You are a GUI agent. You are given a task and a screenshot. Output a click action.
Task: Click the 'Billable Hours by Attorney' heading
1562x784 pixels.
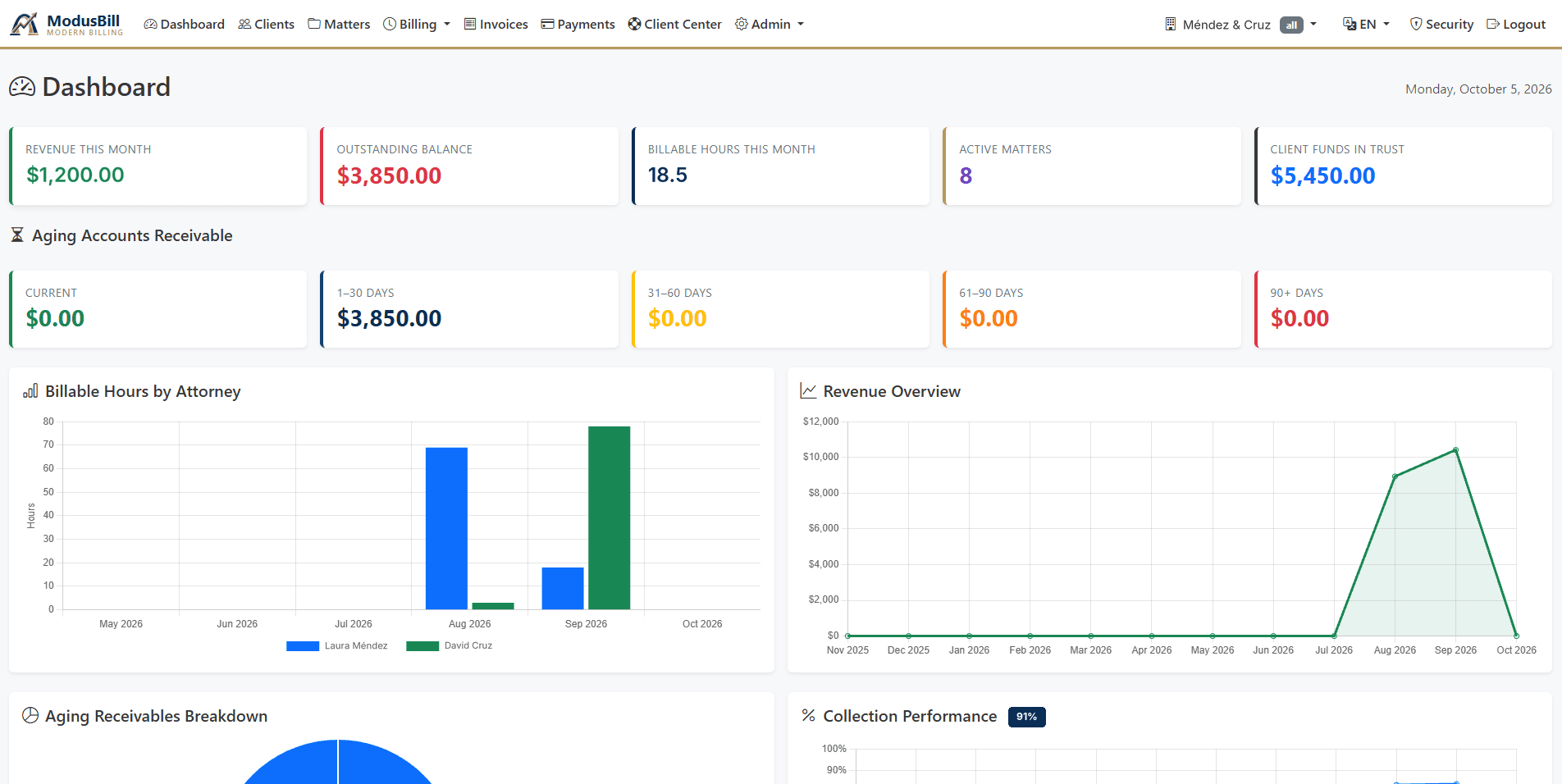coord(143,391)
